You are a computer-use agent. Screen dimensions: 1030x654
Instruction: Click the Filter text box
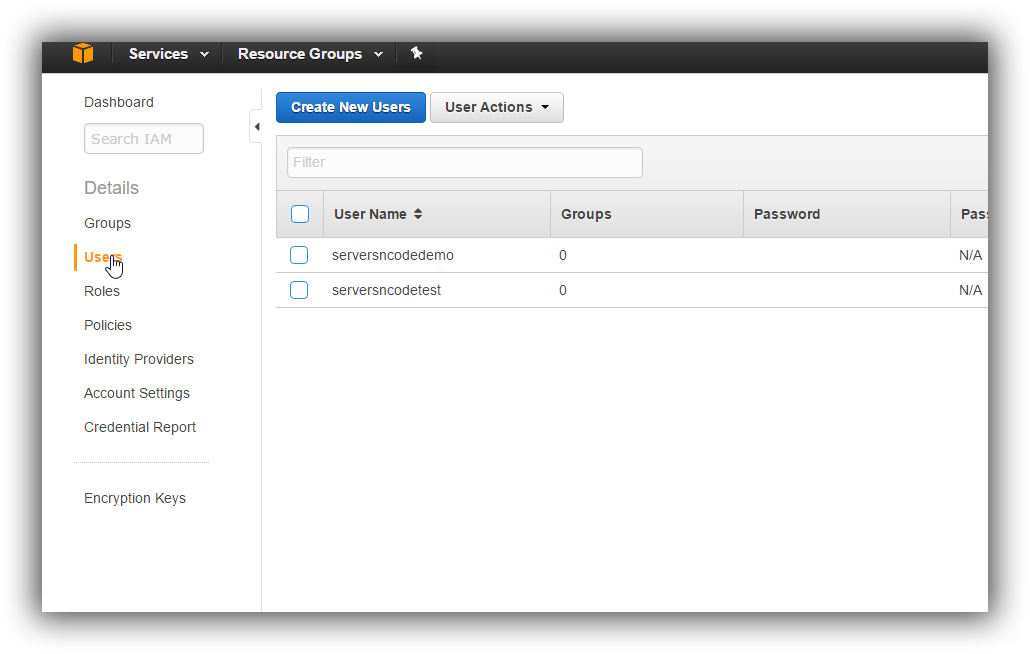464,162
